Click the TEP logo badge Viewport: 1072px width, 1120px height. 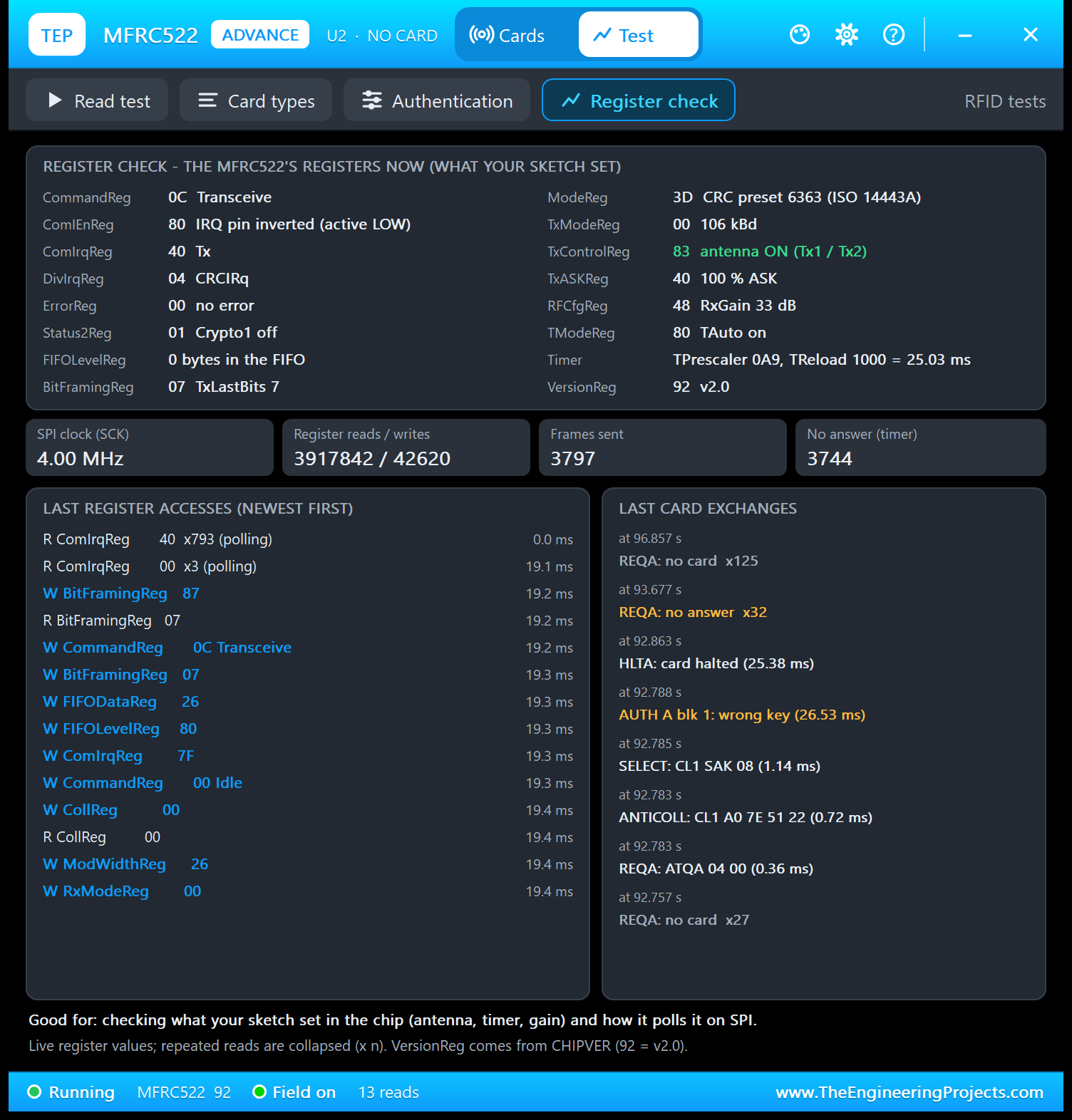57,34
